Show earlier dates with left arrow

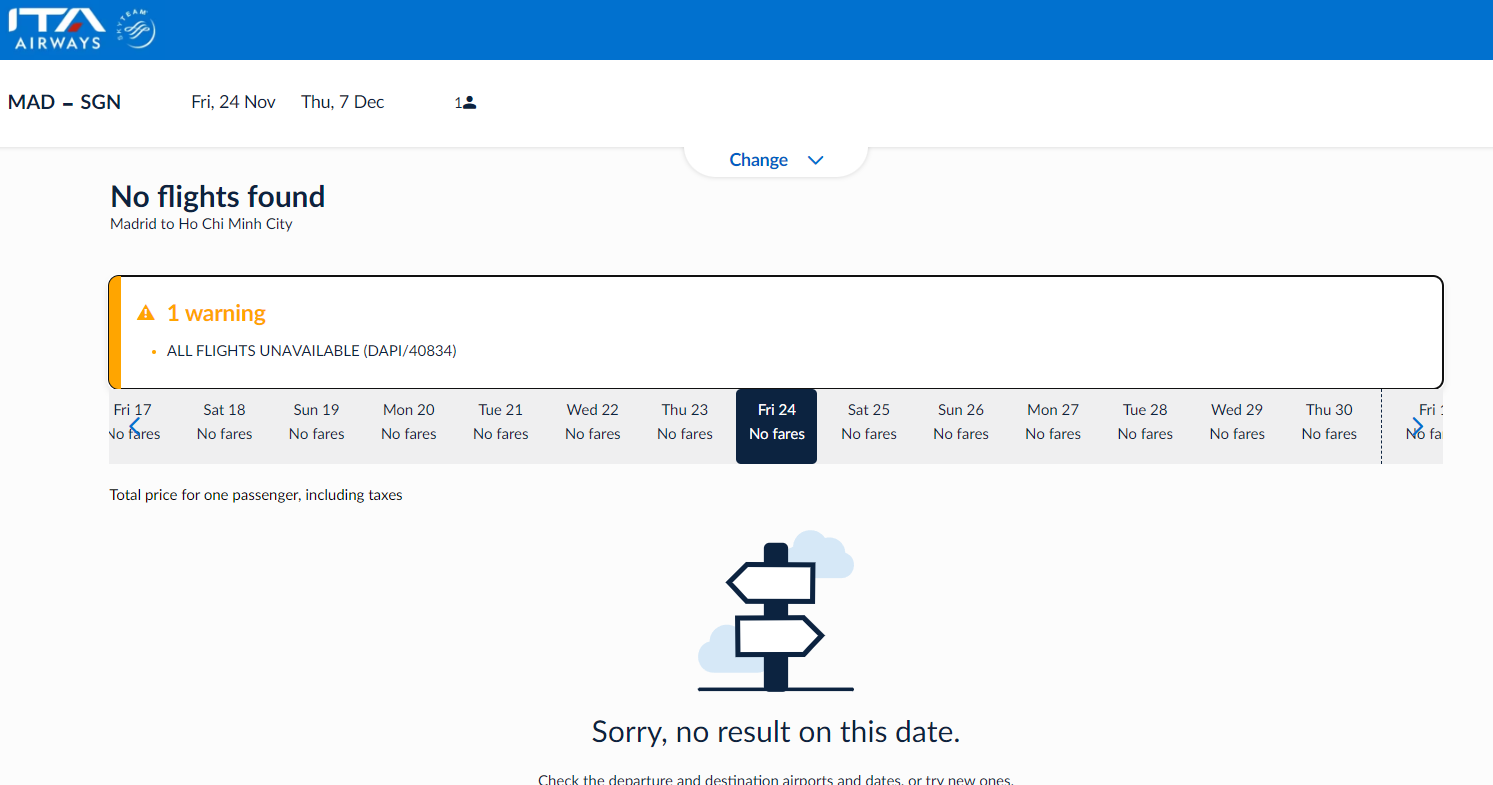(134, 426)
